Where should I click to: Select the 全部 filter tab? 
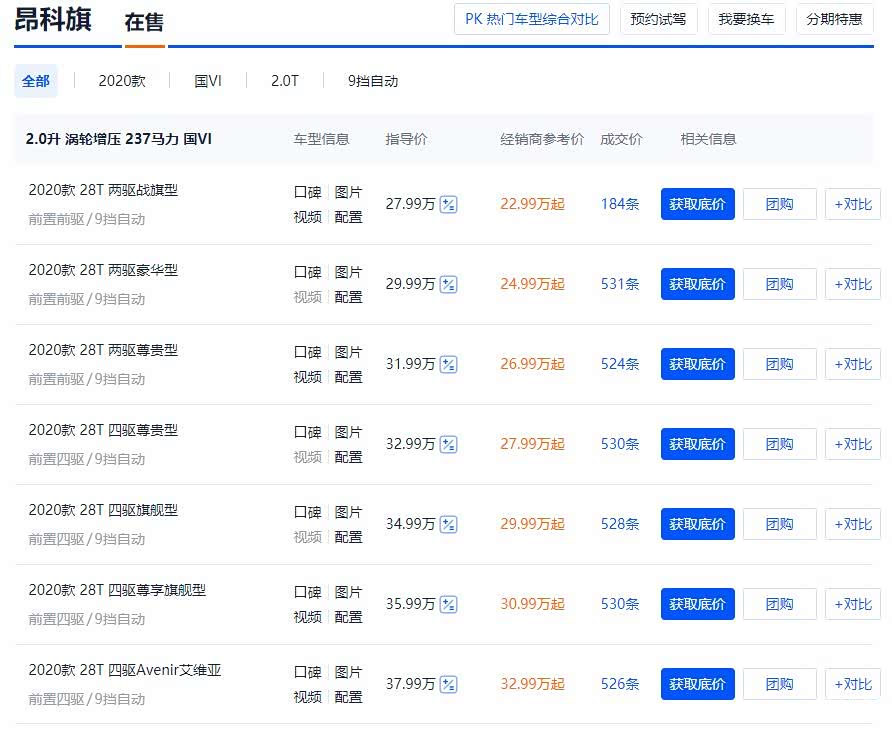click(x=36, y=81)
